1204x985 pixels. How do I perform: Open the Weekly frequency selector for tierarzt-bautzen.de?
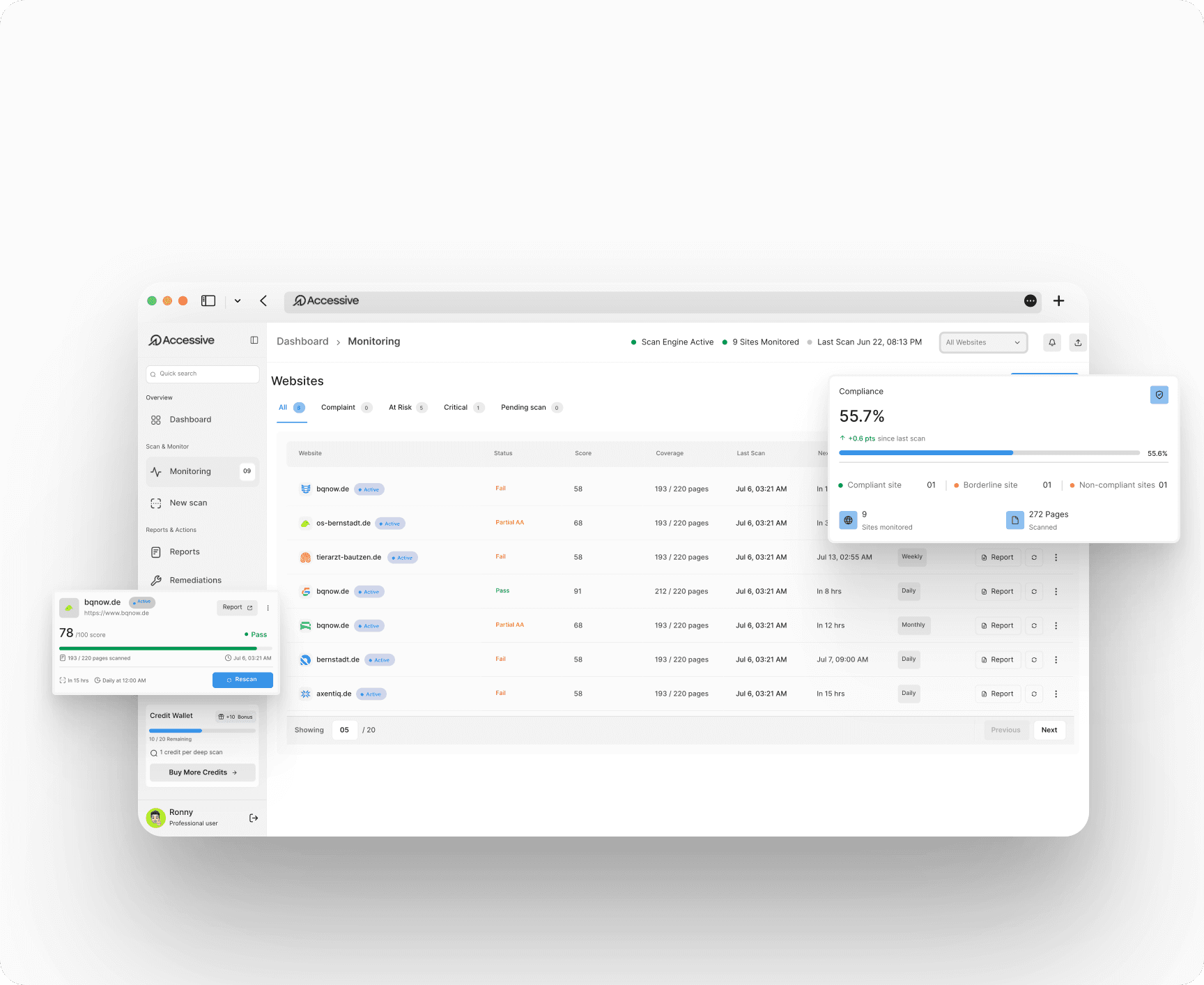(912, 557)
